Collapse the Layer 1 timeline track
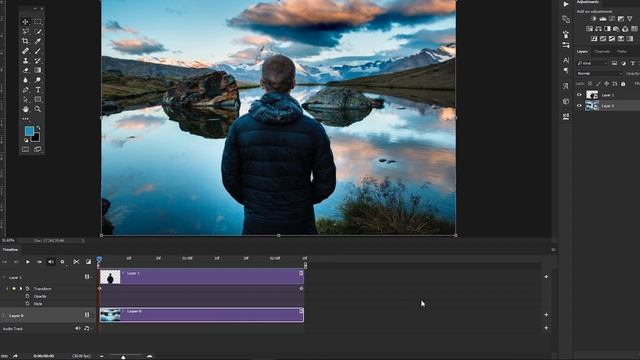Screen dimensions: 640x360 coord(4,278)
